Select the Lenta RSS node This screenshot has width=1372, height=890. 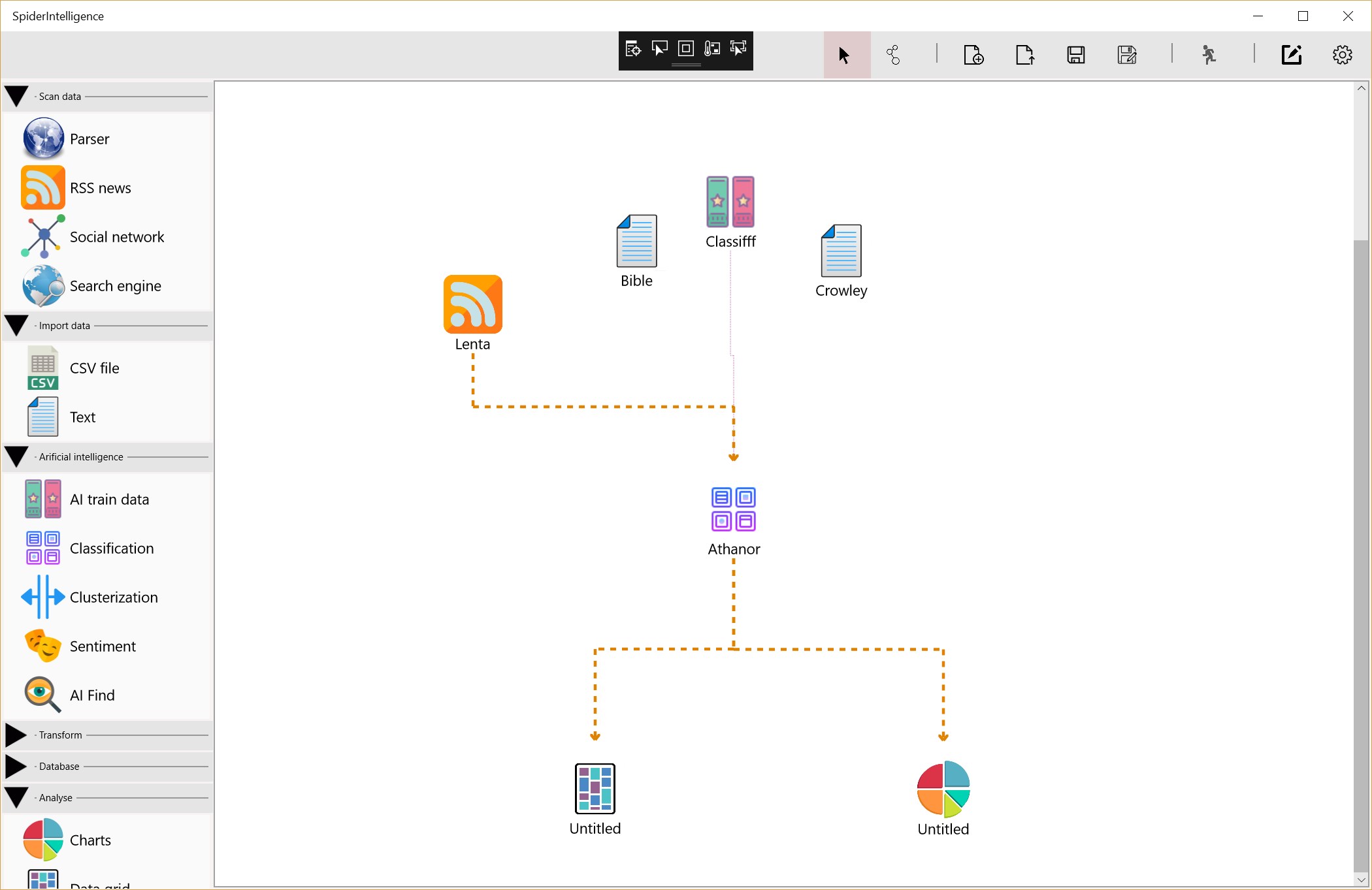[472, 305]
